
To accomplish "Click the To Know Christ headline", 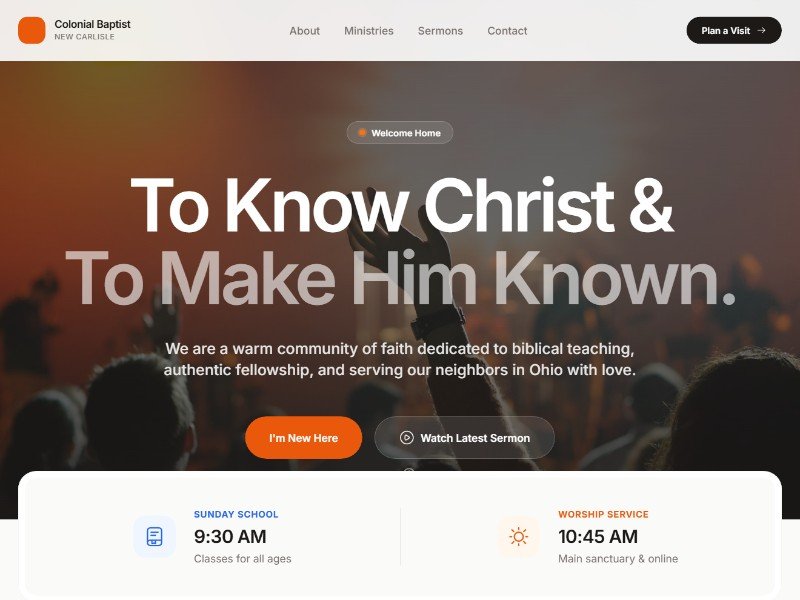I will (x=403, y=205).
